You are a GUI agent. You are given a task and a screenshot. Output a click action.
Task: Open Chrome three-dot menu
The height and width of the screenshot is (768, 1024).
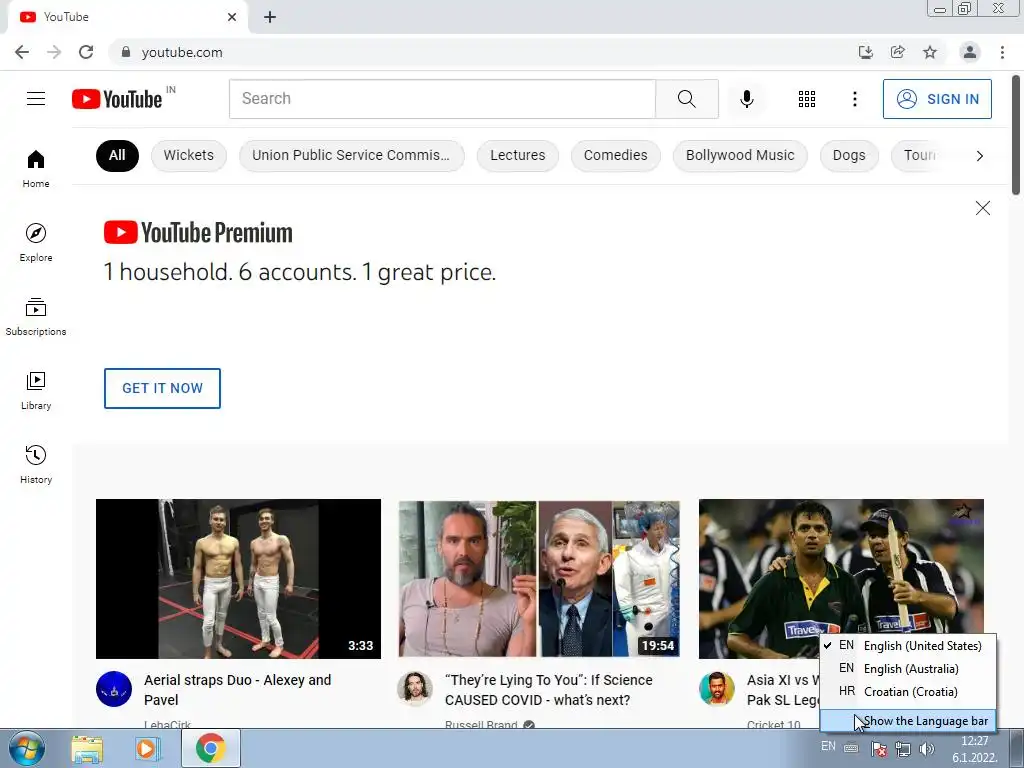(1002, 52)
